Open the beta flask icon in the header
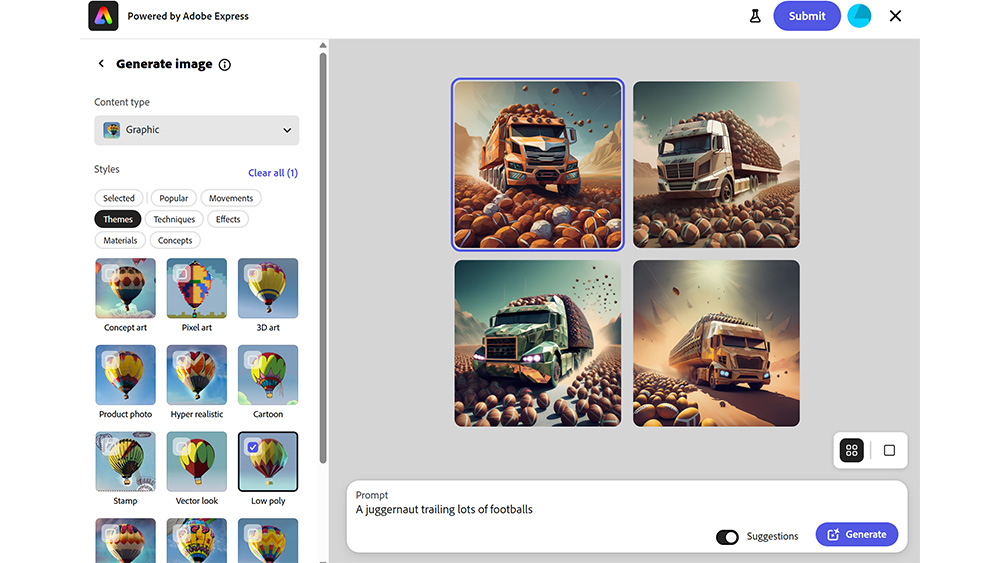This screenshot has width=1000, height=563. [755, 16]
